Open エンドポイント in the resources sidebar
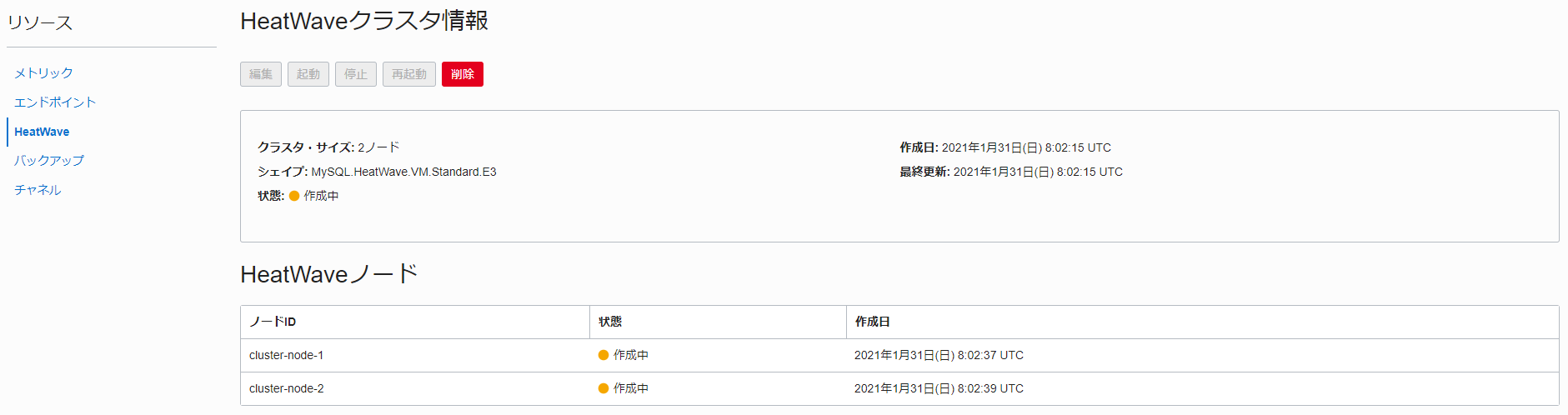The image size is (1568, 415). click(x=55, y=102)
